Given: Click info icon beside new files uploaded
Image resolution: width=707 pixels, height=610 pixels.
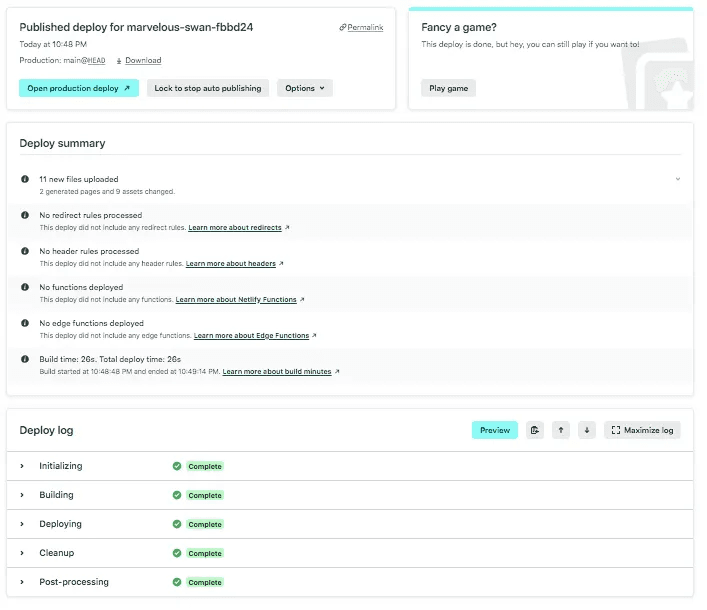Looking at the screenshot, I should [26, 179].
